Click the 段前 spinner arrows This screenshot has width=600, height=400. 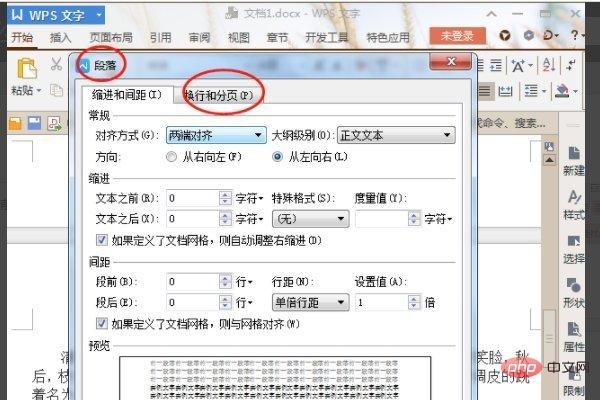pos(225,281)
